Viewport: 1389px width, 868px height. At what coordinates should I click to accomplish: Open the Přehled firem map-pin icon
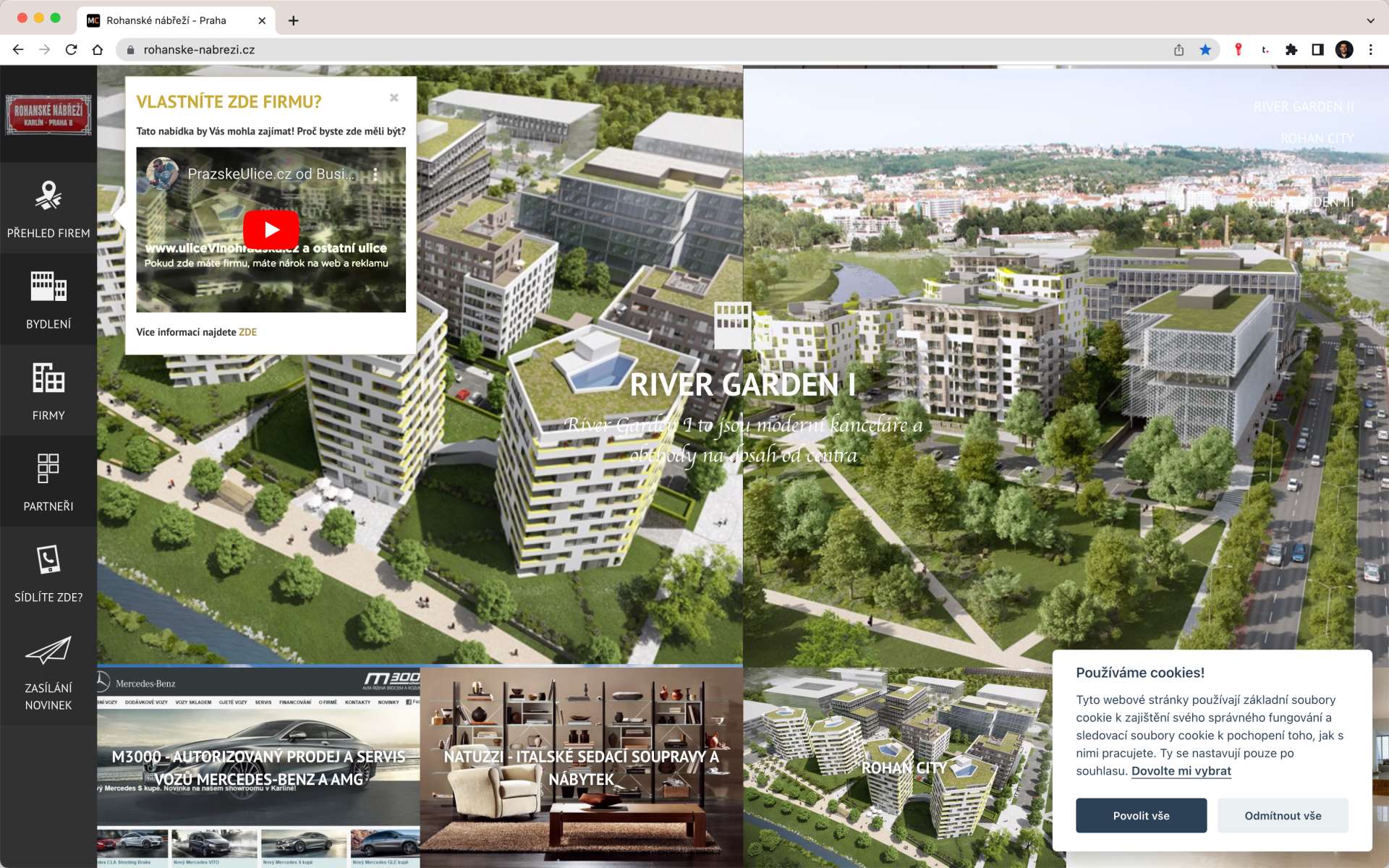click(x=48, y=195)
